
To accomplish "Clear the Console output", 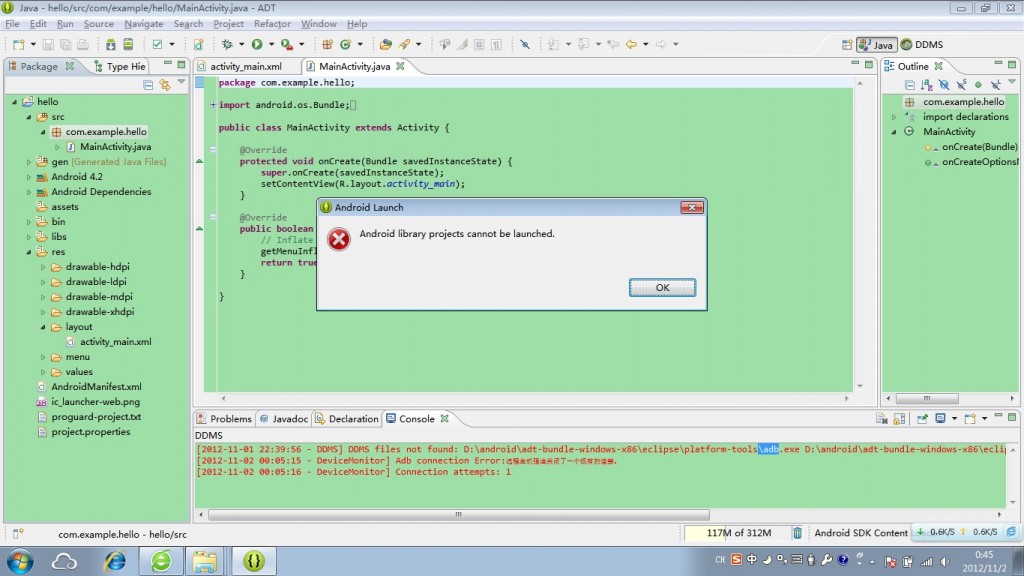I will 882,419.
